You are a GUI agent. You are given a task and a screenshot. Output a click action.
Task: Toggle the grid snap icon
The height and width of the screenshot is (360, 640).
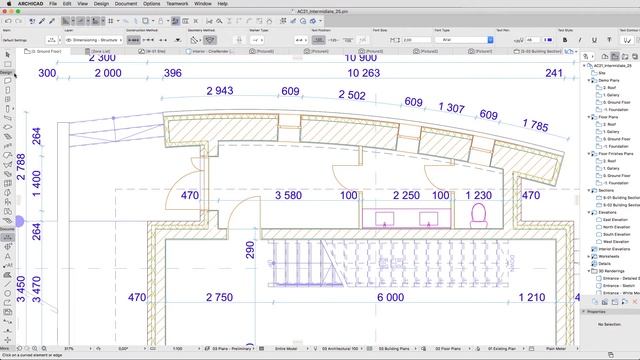111,21
